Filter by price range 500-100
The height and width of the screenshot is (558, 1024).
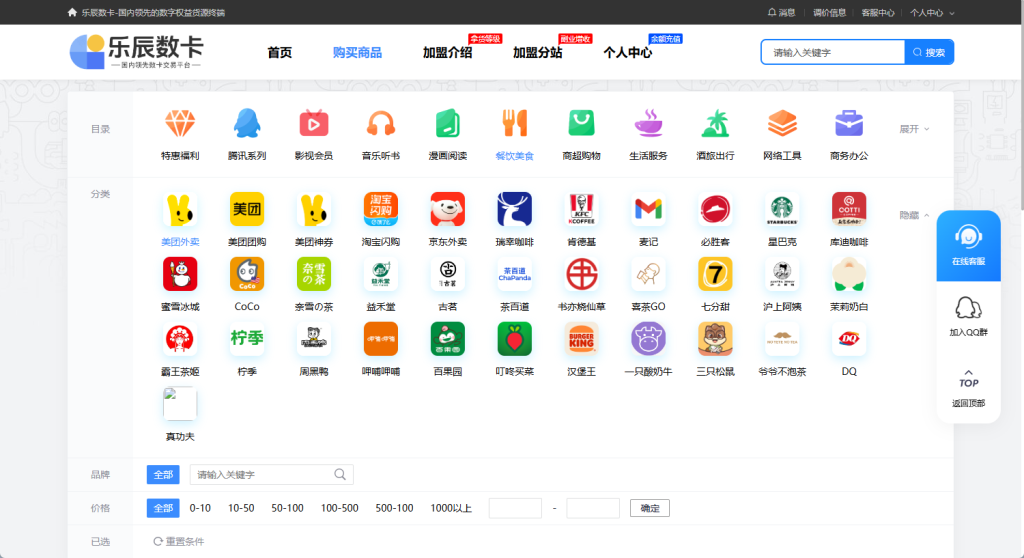(x=394, y=508)
